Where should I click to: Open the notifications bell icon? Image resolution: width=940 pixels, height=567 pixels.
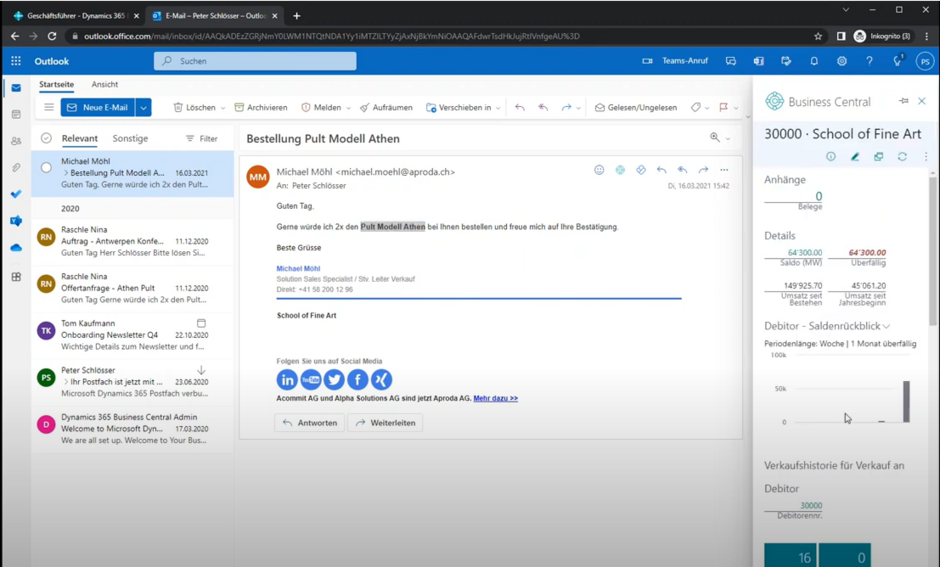(814, 61)
